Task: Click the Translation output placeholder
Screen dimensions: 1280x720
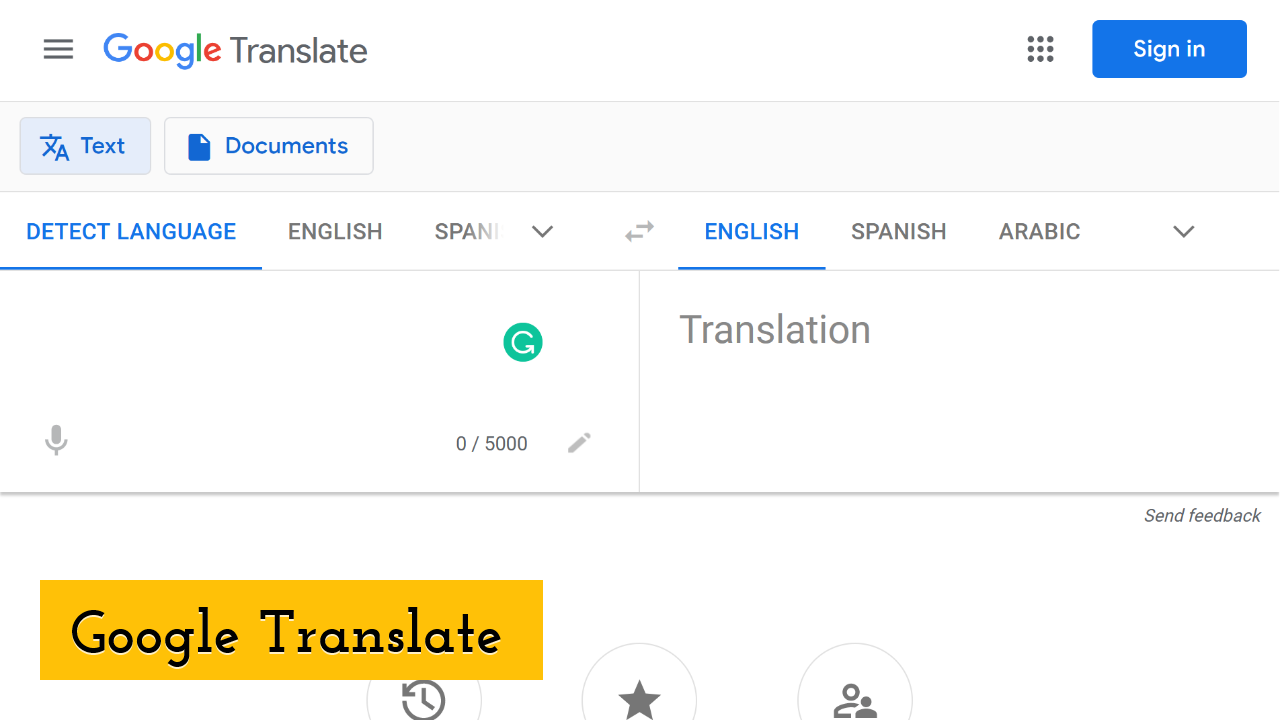Action: [x=775, y=330]
